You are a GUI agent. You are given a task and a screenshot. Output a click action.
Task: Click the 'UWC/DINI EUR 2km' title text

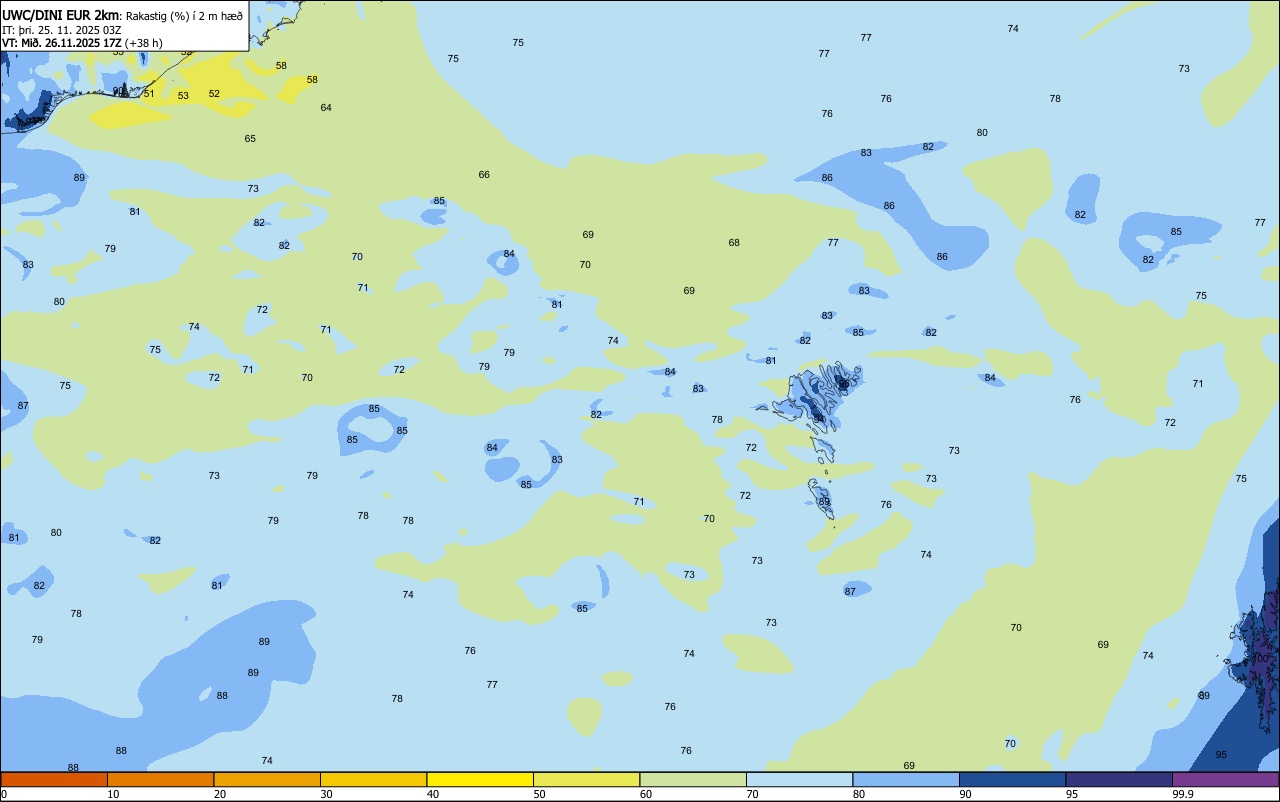point(60,15)
